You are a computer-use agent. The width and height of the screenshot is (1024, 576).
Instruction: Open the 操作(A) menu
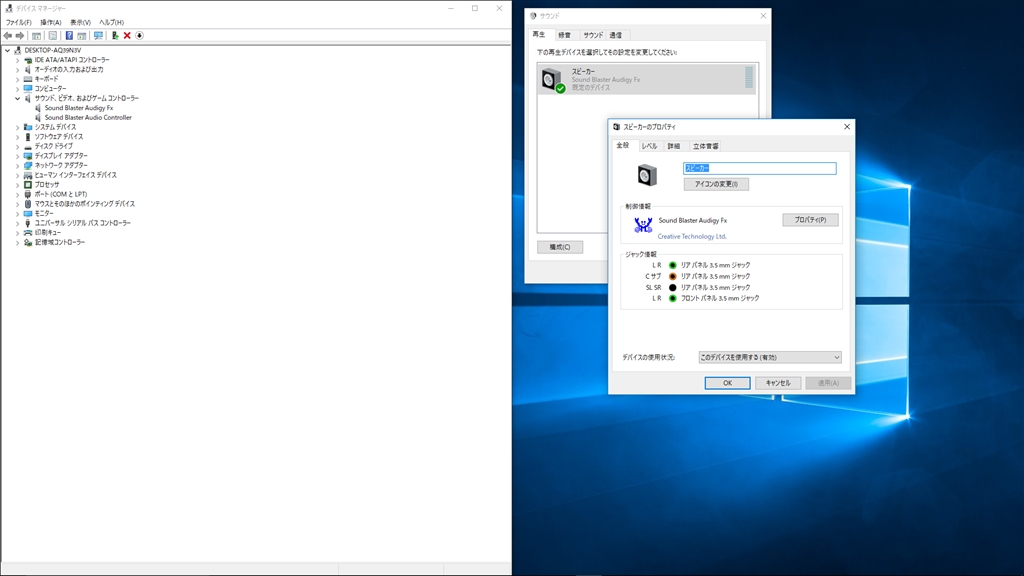point(51,22)
